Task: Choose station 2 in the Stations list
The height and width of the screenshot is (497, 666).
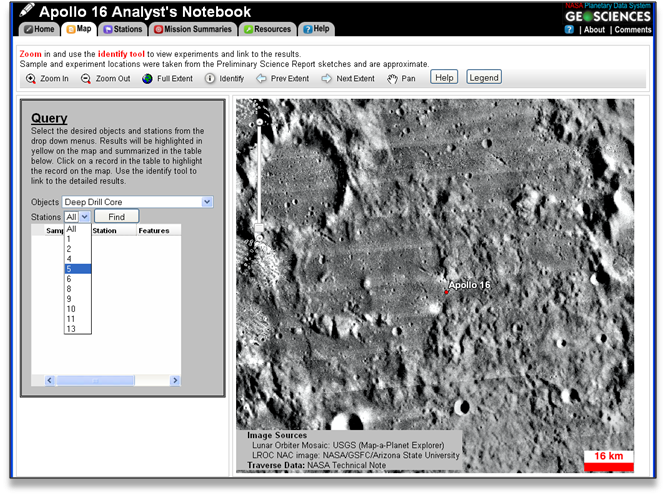Action: tap(78, 249)
